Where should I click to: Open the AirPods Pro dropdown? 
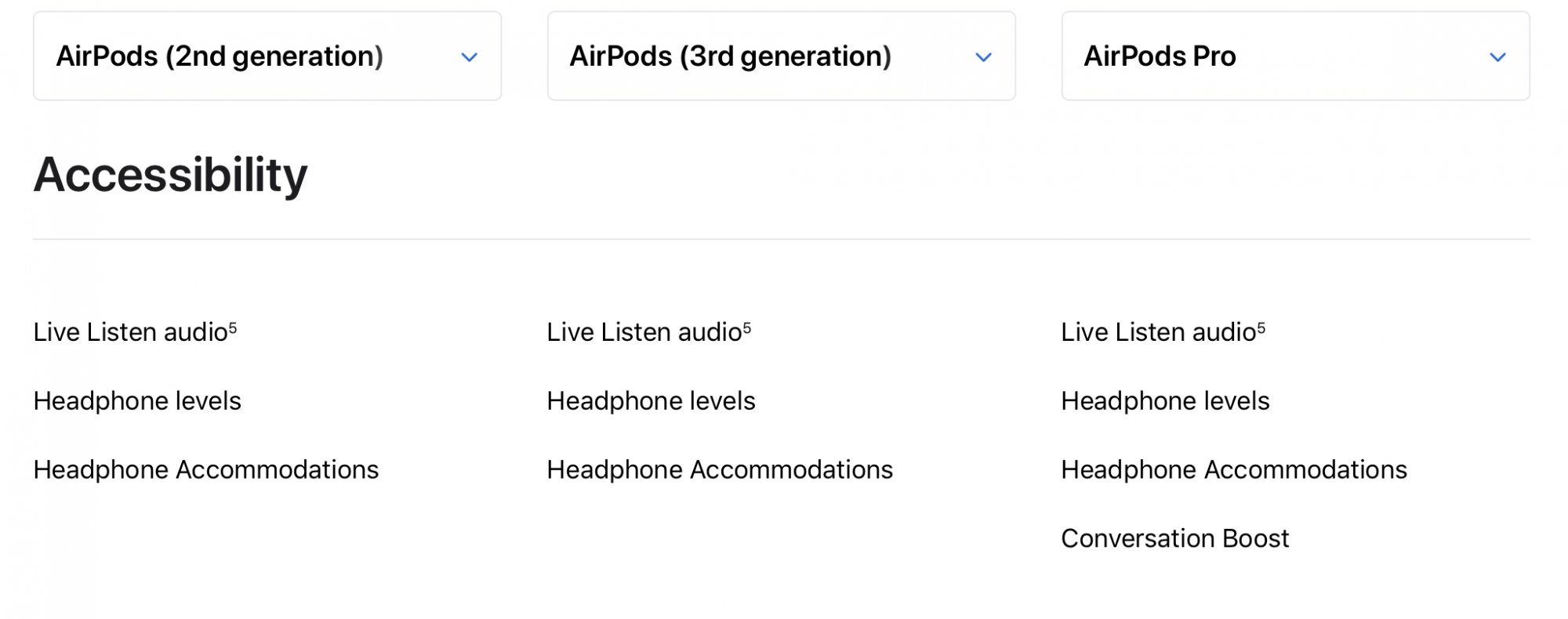point(1296,56)
